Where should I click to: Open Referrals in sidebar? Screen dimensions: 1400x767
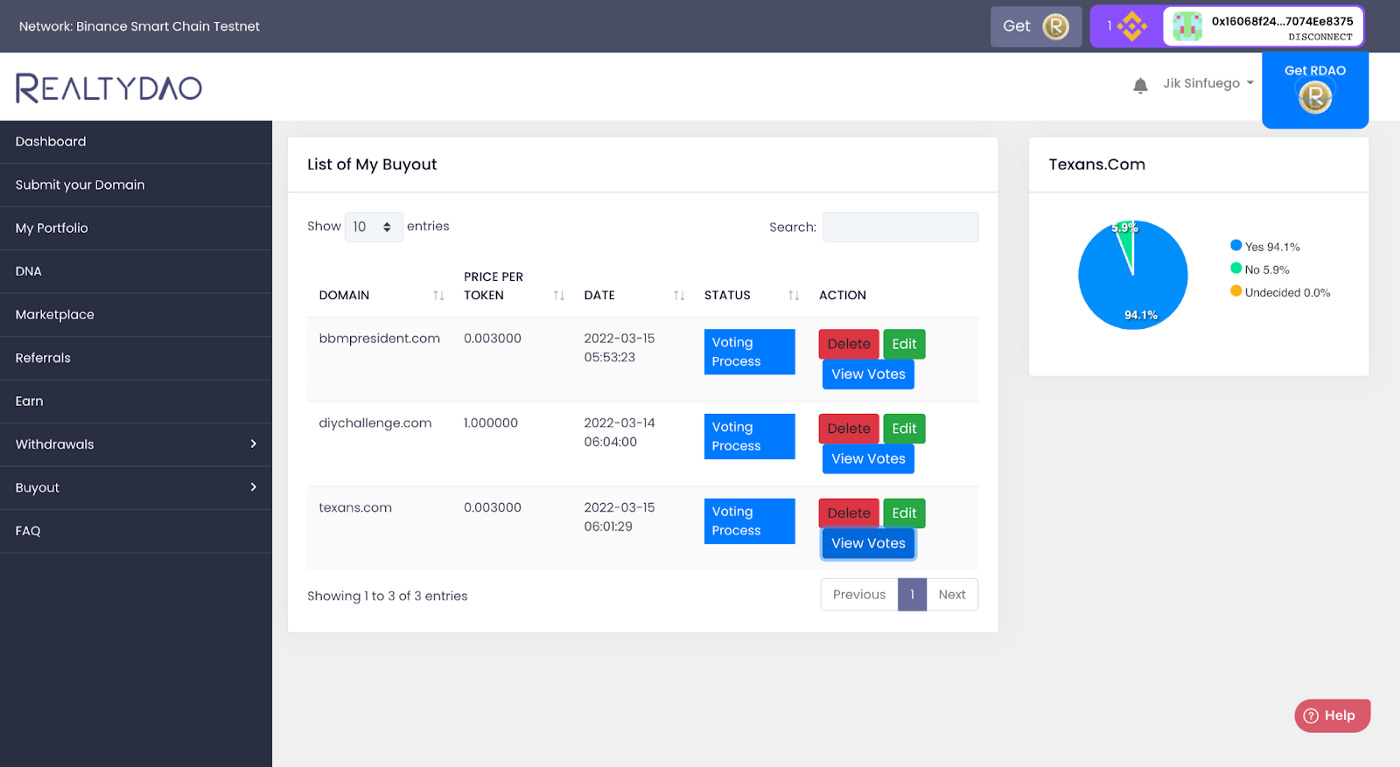click(135, 358)
